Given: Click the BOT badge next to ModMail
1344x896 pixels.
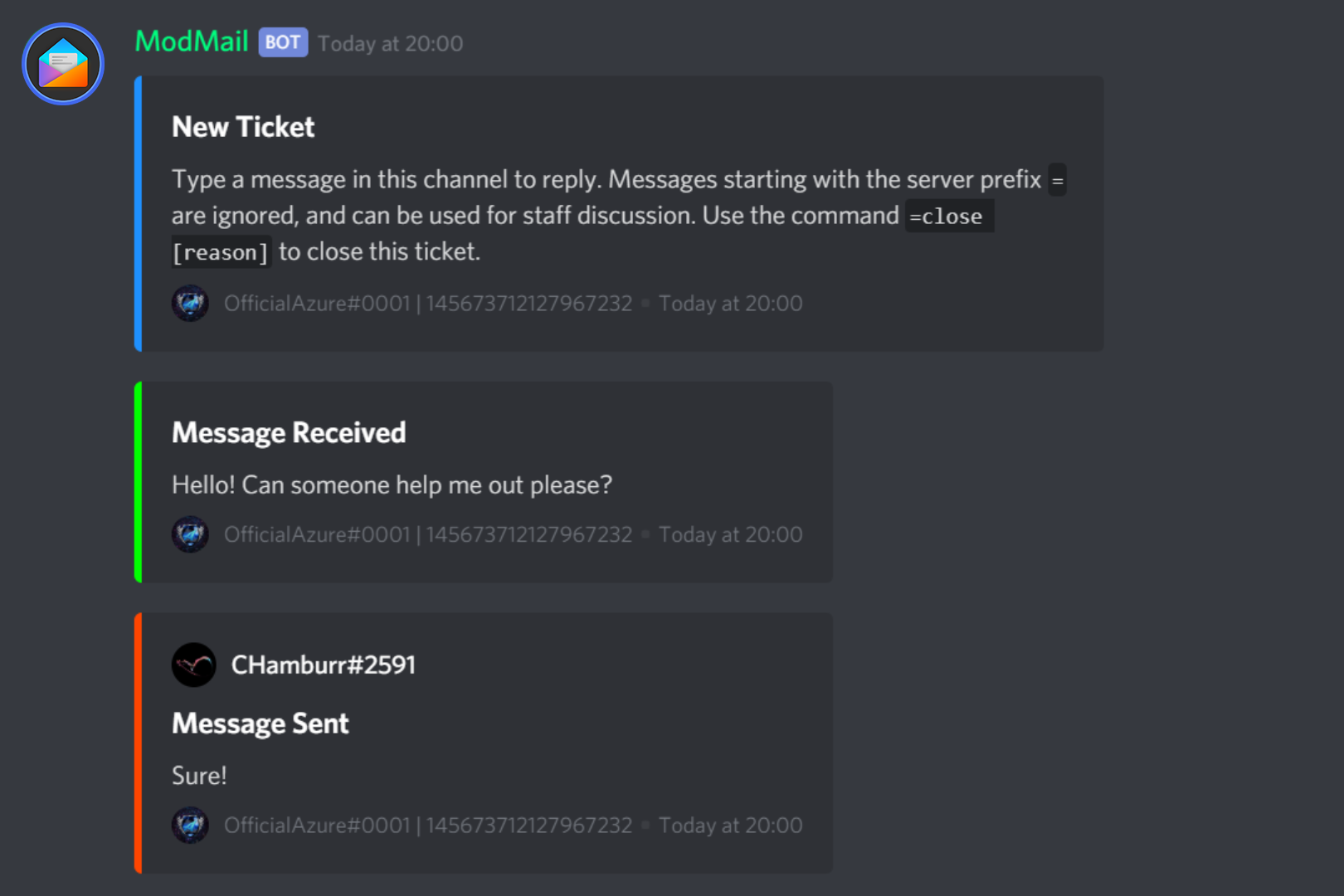Looking at the screenshot, I should 282,41.
